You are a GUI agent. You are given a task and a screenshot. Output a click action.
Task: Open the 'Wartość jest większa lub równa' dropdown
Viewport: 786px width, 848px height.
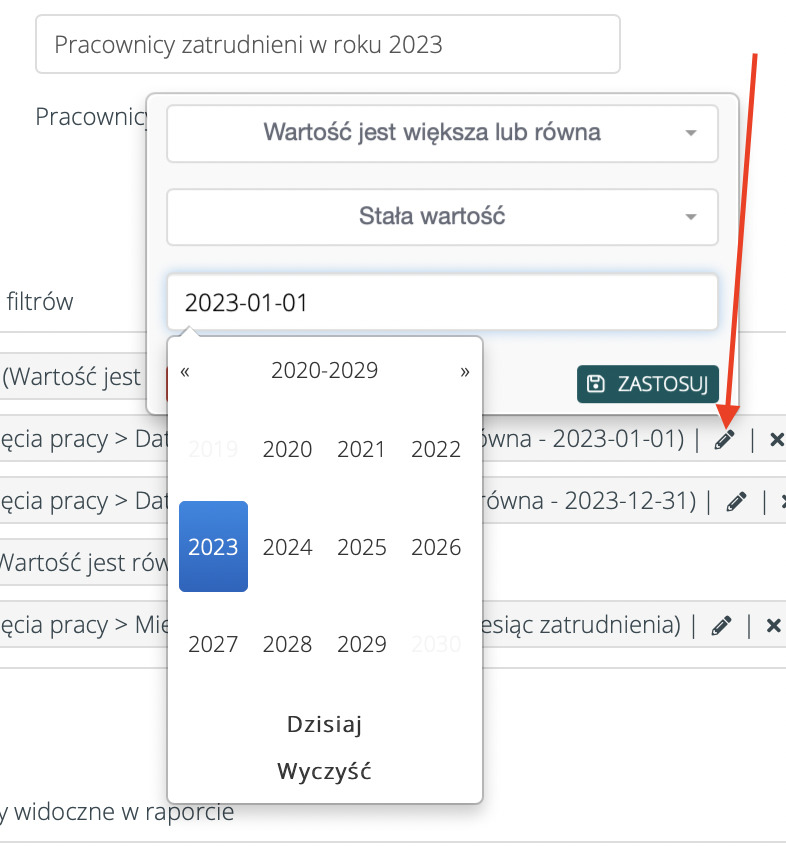click(442, 132)
